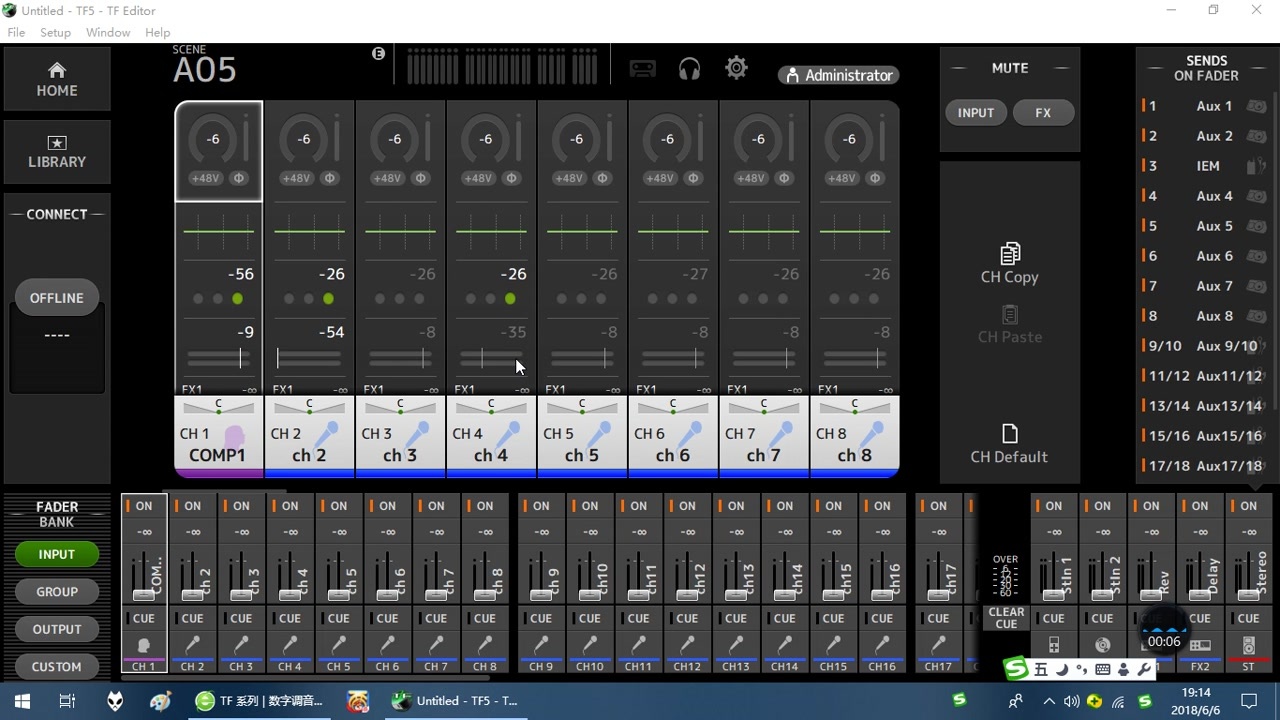
Task: Open the recorder icon in top bar
Action: (642, 68)
